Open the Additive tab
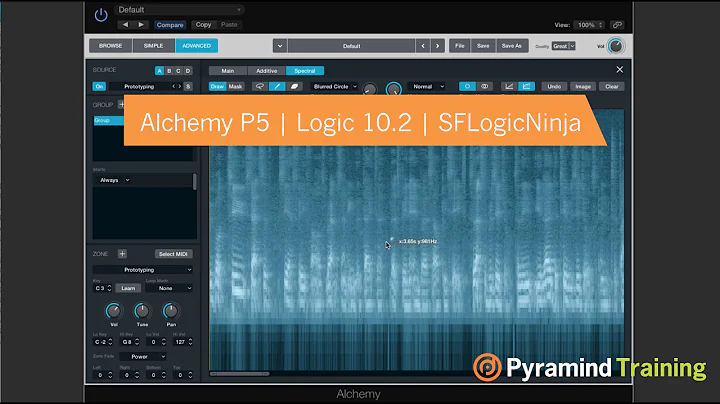720x404 pixels. click(x=266, y=71)
